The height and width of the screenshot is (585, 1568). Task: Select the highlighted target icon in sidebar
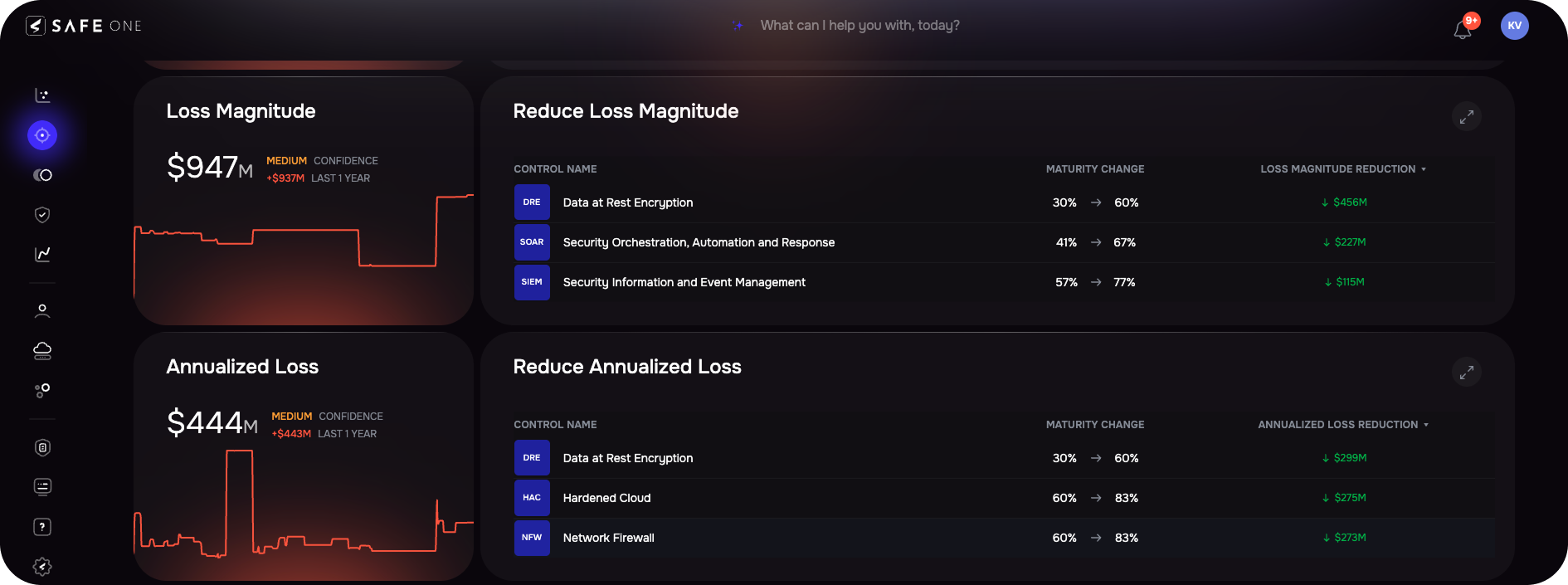tap(42, 135)
